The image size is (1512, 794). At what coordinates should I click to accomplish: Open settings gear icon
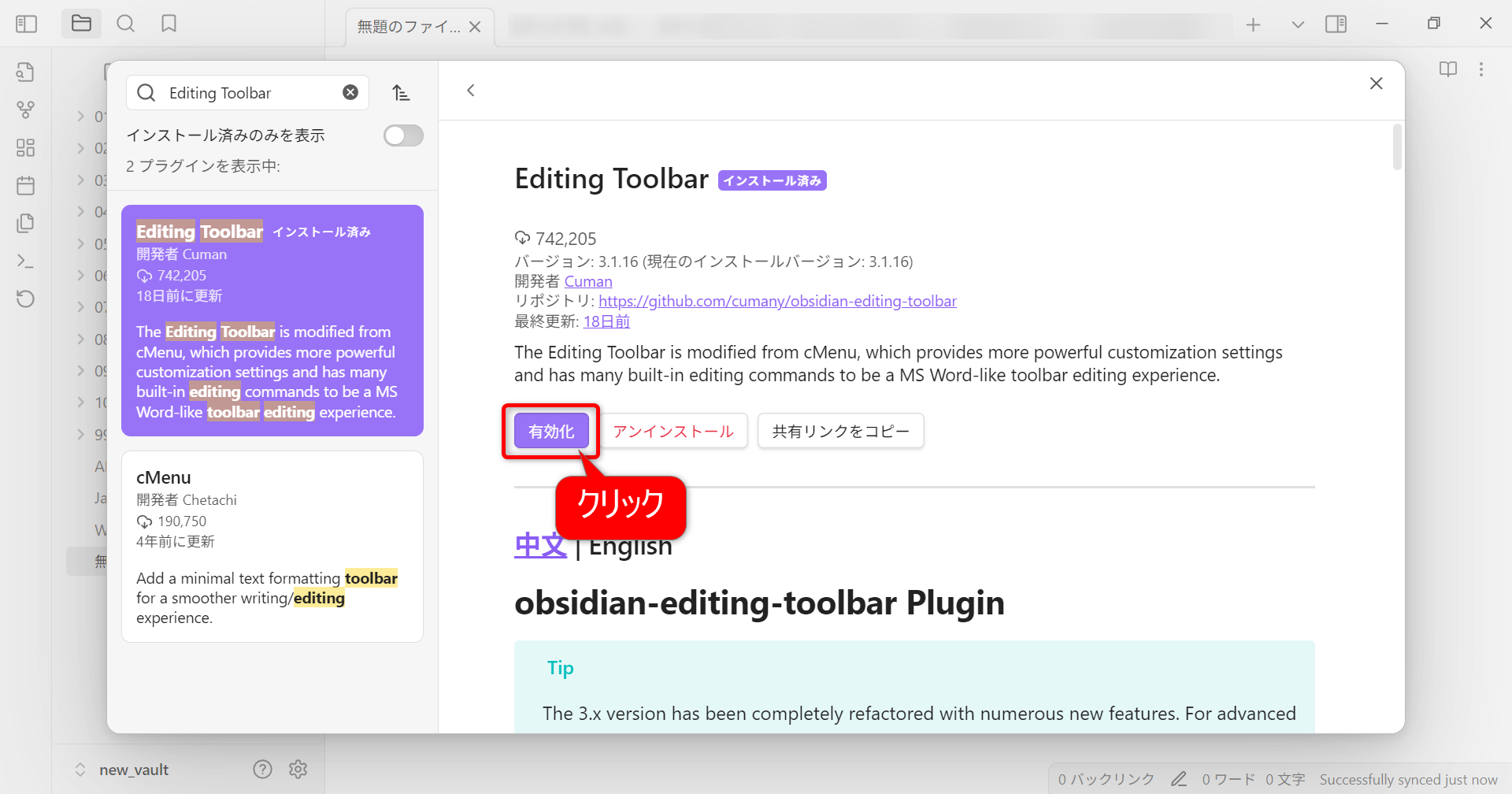[x=298, y=769]
